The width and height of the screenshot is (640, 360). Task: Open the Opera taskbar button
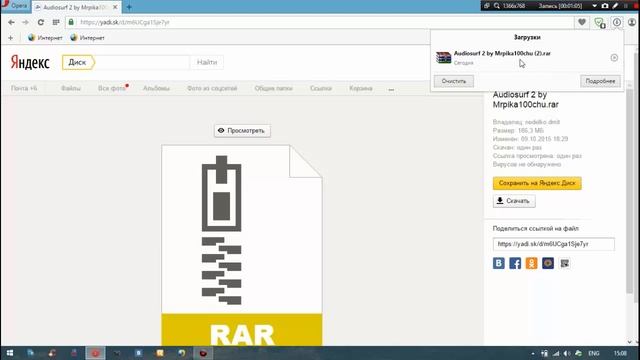point(95,353)
